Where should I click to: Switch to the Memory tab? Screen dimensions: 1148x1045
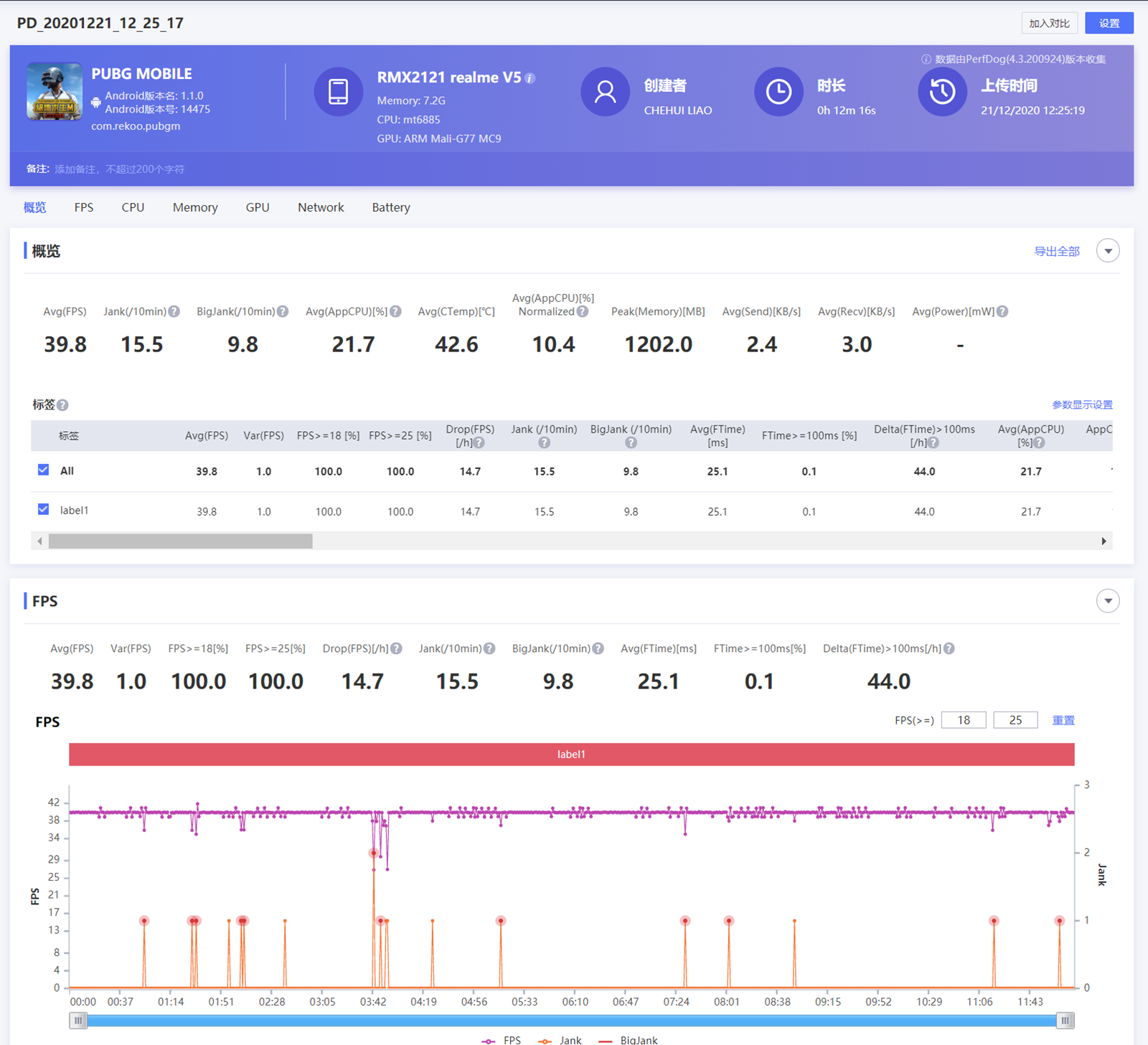click(195, 207)
